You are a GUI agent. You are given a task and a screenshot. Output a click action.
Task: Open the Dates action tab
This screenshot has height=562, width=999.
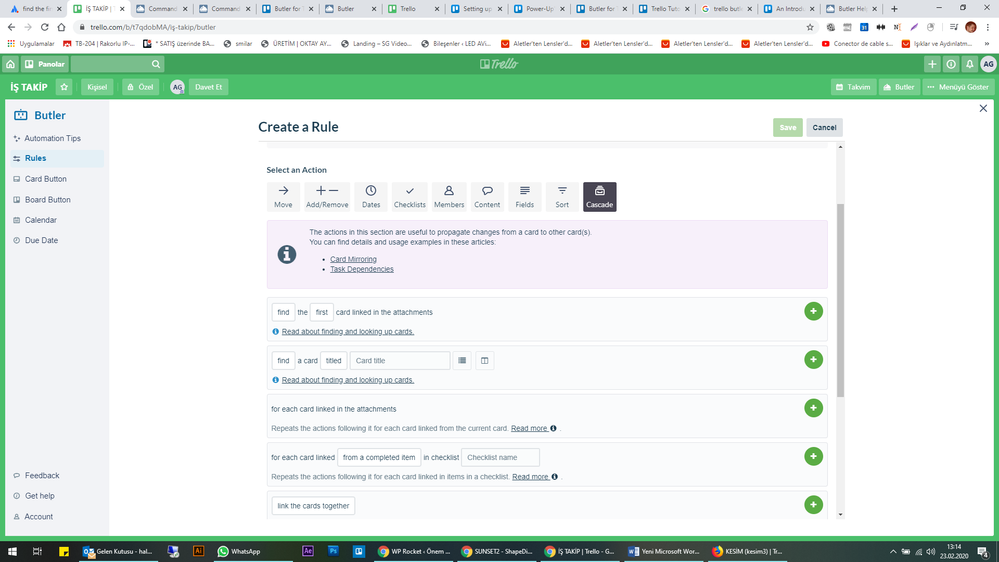pos(371,196)
